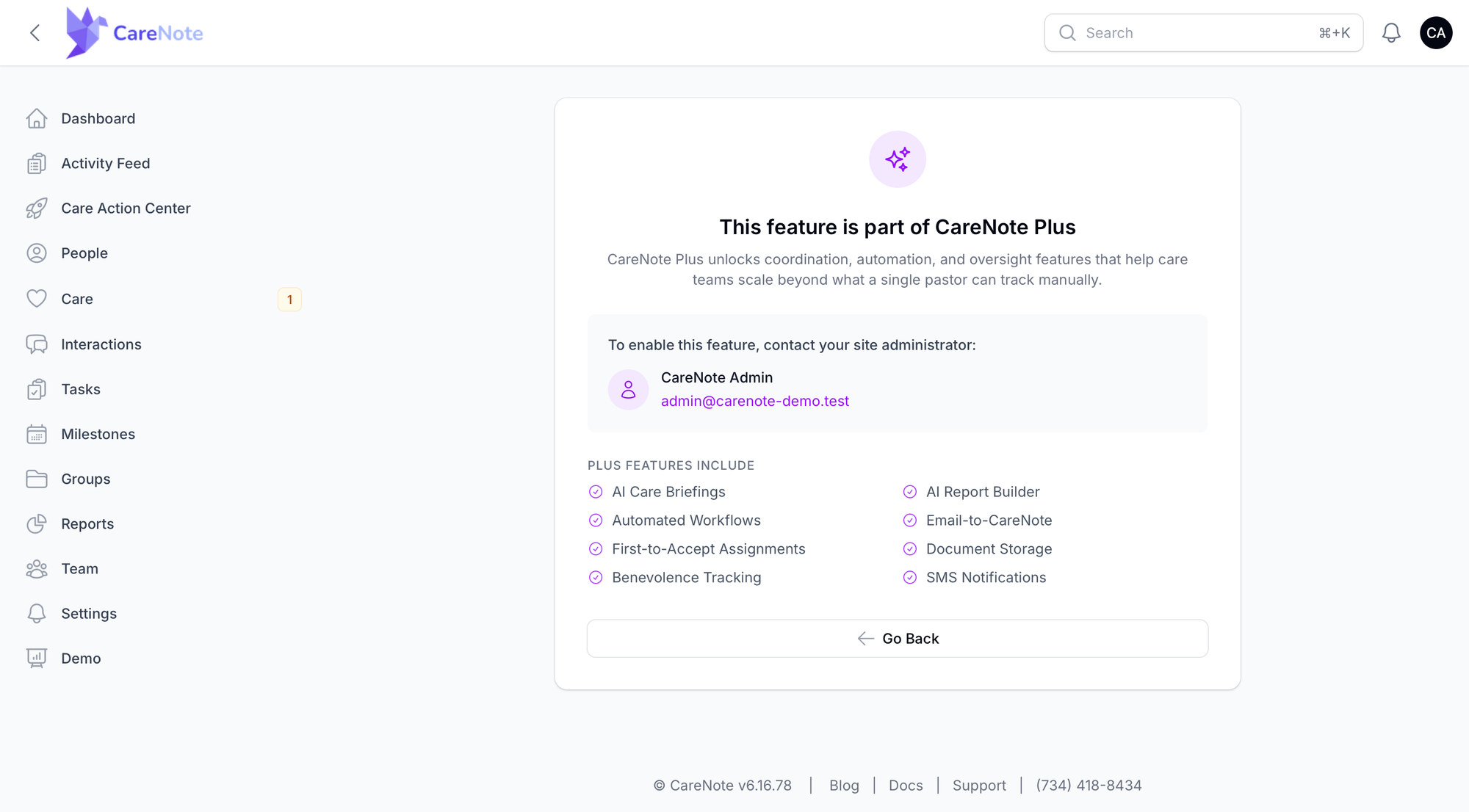Open the Support footer link
The height and width of the screenshot is (812, 1469).
979,786
